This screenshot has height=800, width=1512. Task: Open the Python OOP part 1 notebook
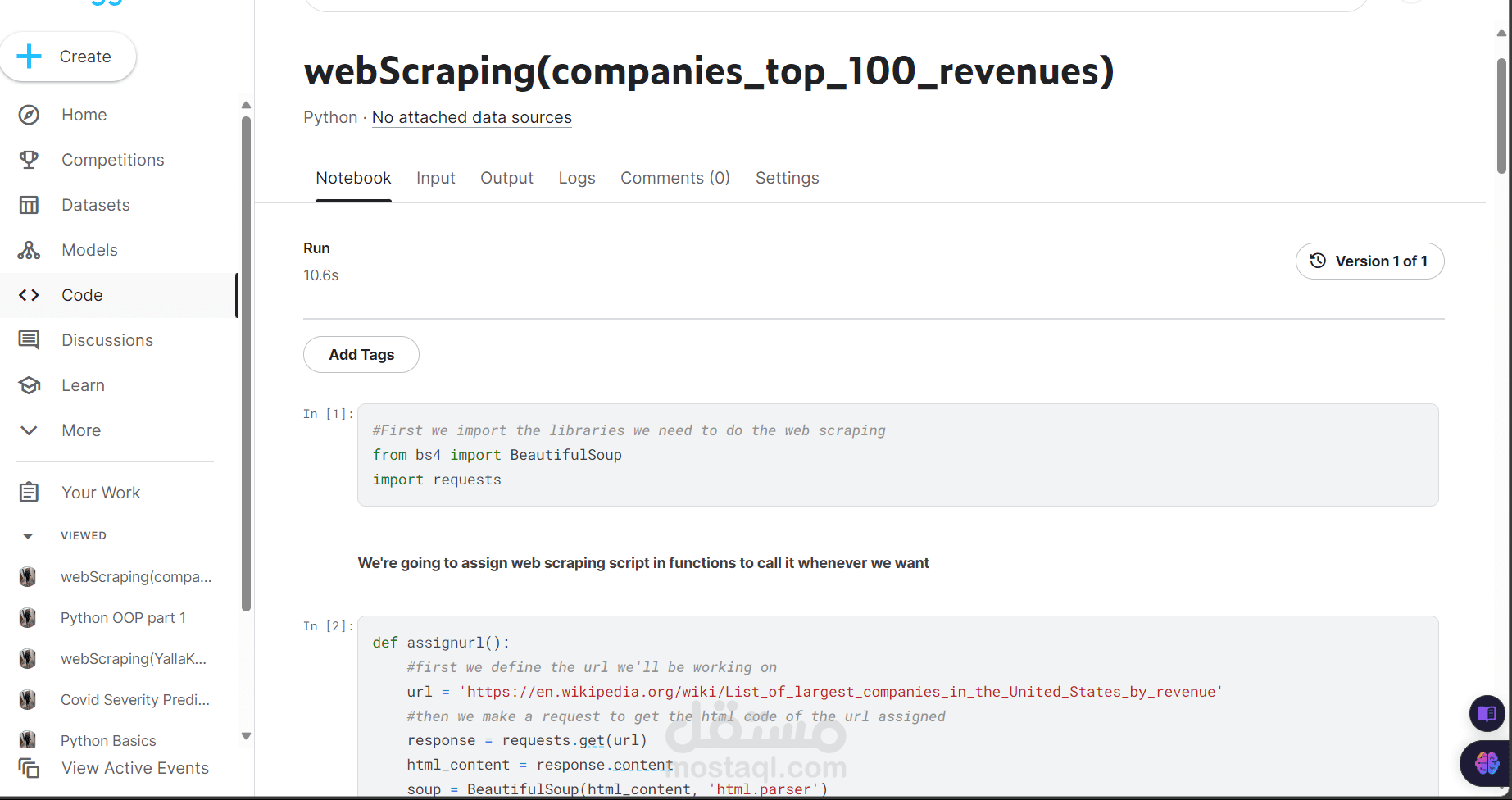(123, 618)
